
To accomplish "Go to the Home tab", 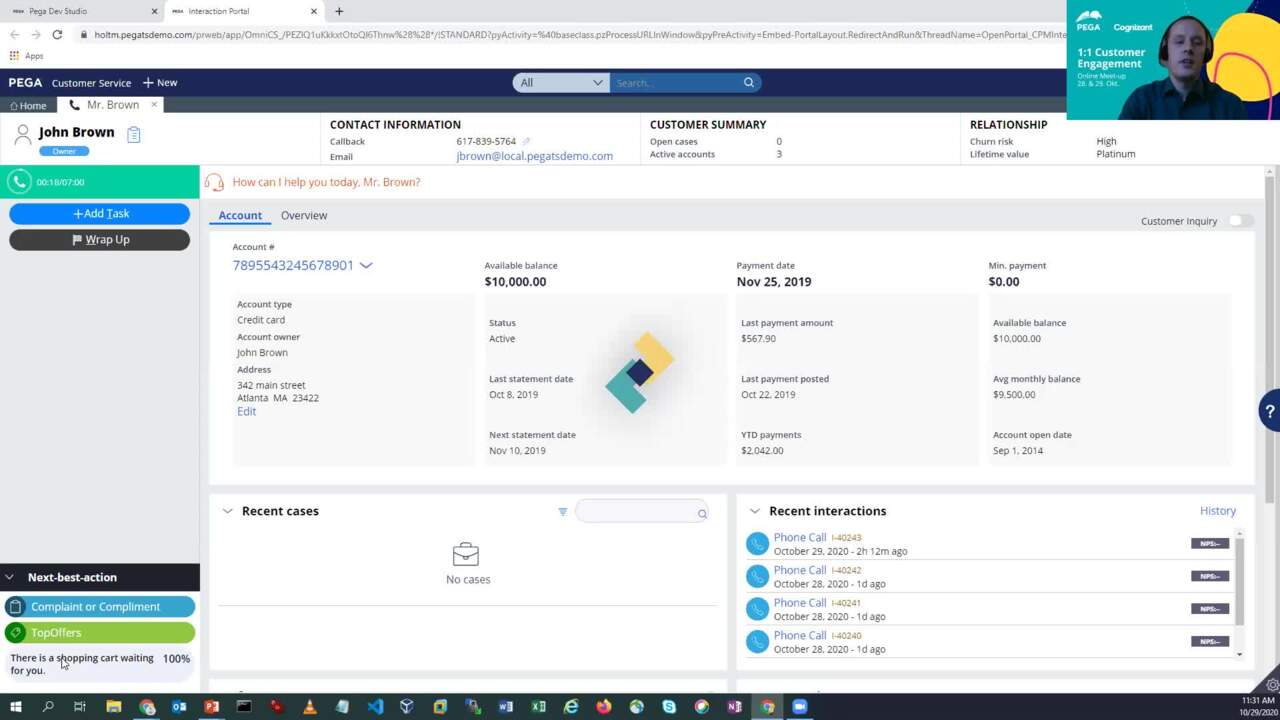I will click(x=28, y=105).
